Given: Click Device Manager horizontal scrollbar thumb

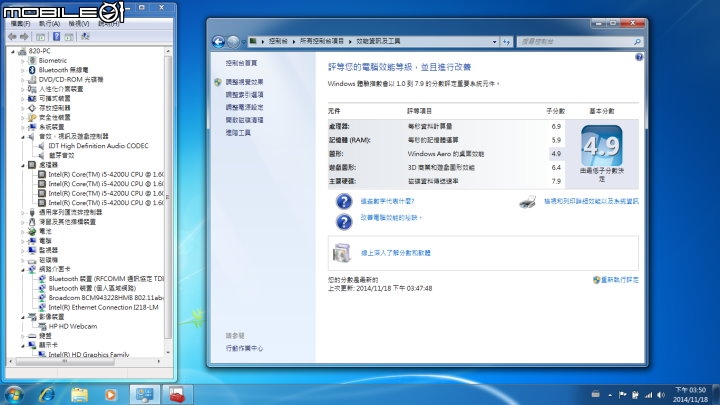Looking at the screenshot, I should tap(65, 361).
